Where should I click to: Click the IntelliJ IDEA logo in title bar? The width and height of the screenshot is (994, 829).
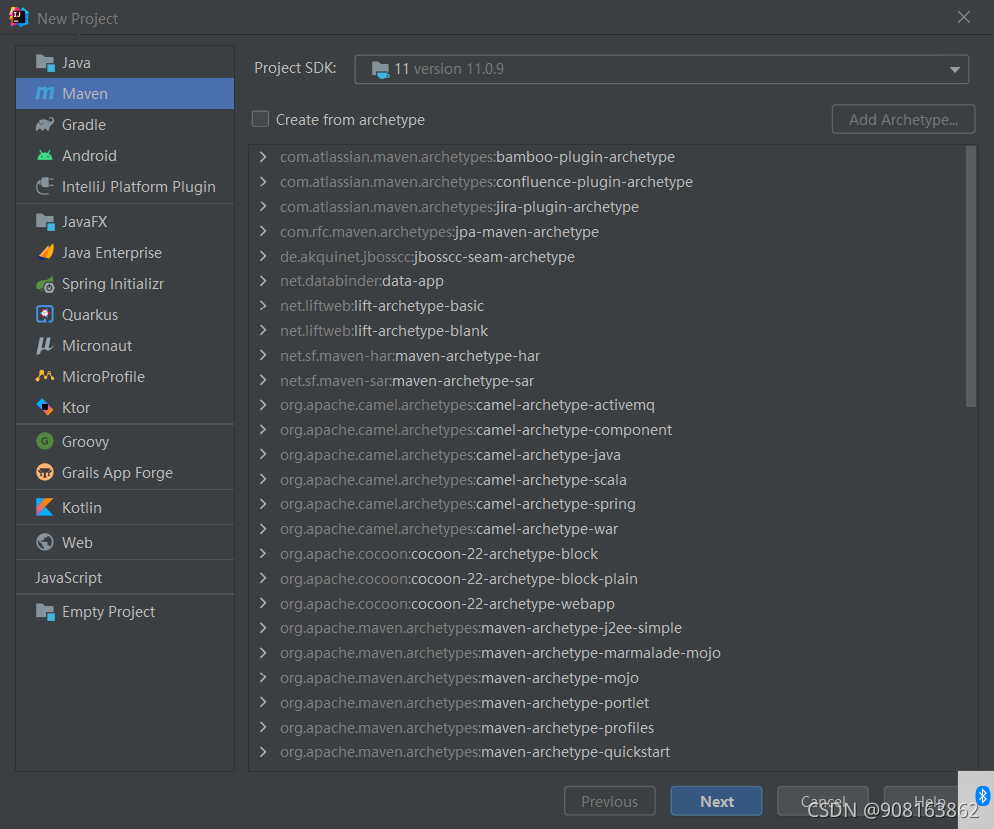coord(19,17)
